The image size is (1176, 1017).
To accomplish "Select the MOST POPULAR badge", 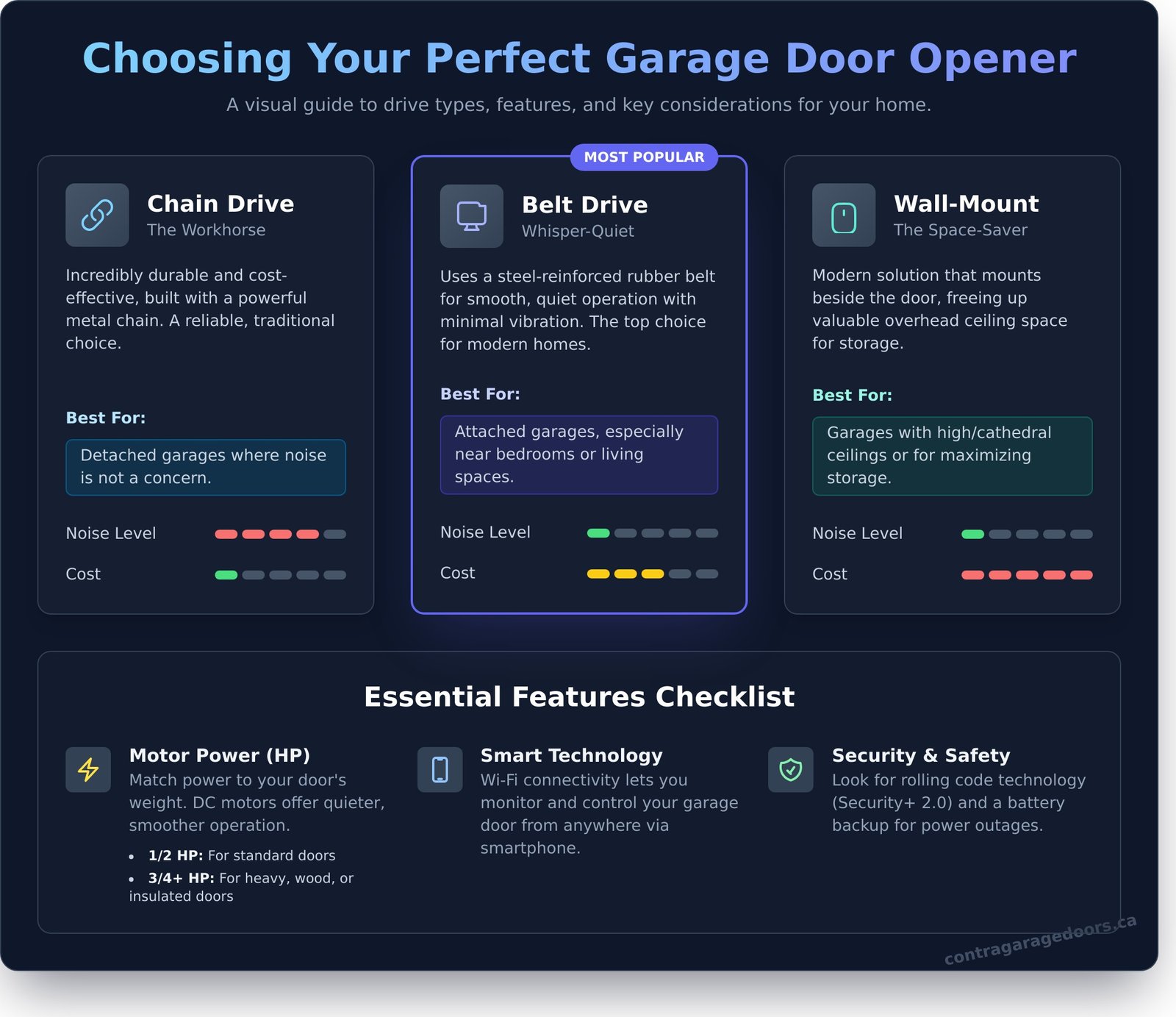I will (645, 157).
